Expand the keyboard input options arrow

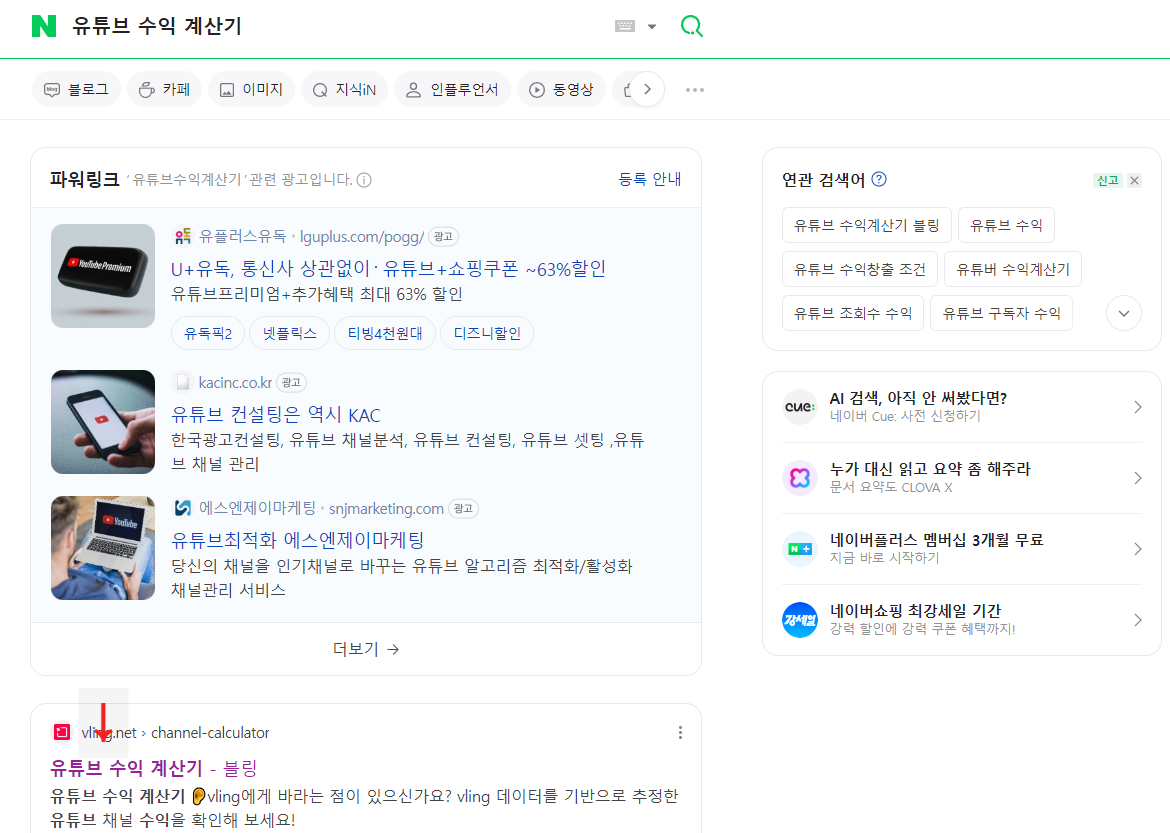pos(651,27)
